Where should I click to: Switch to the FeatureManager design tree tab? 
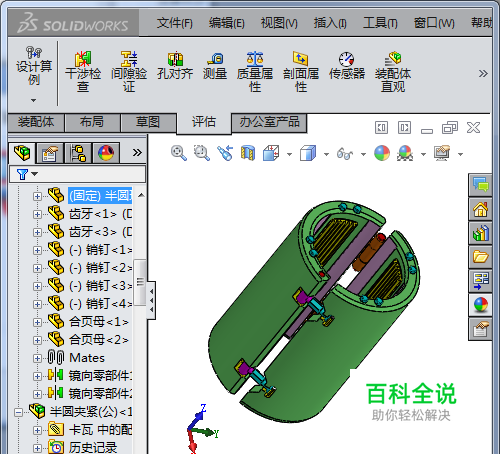22,153
